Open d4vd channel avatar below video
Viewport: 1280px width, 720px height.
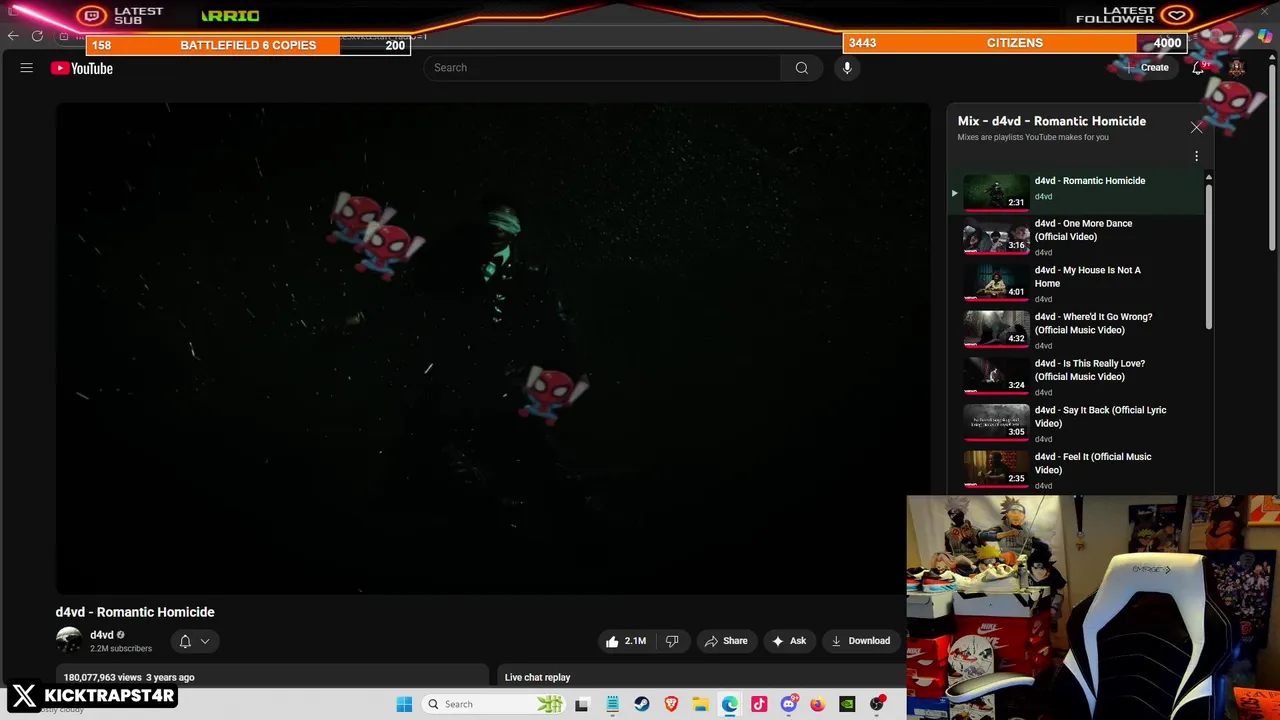(69, 641)
